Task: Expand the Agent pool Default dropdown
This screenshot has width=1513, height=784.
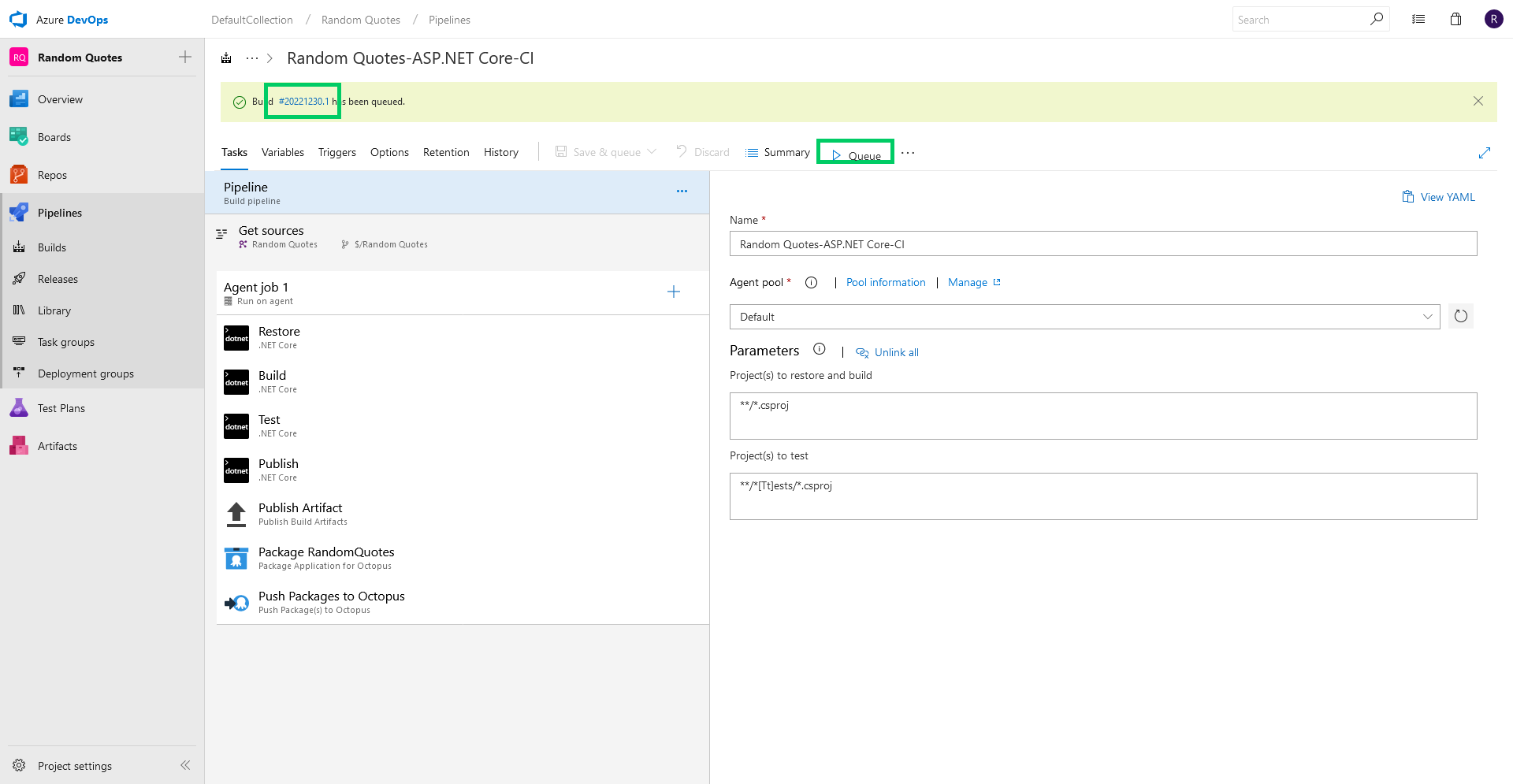Action: tap(1085, 317)
